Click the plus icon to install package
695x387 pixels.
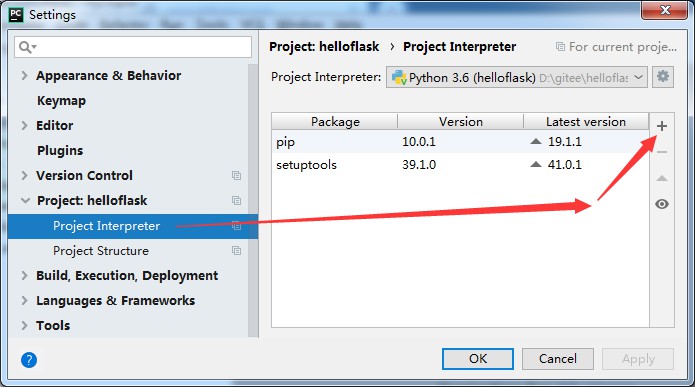662,126
